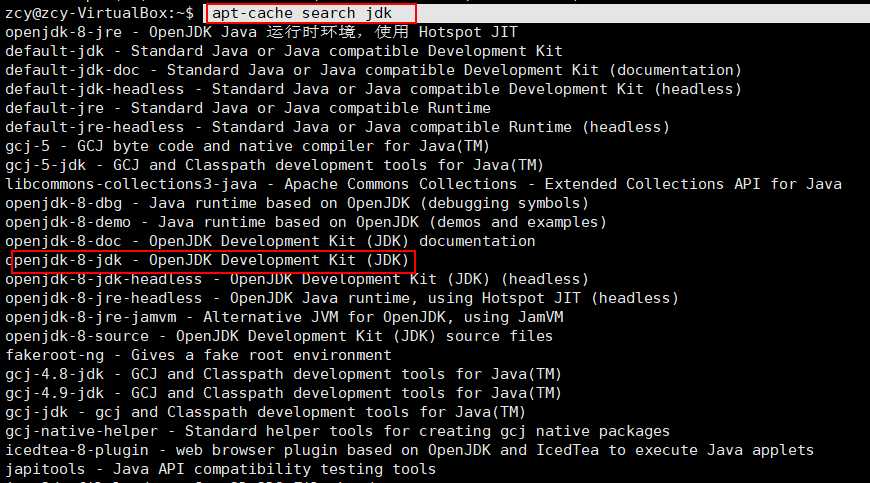Select the openjdk-8-jre-jamvm JamVM line
This screenshot has height=483, width=870.
(284, 317)
